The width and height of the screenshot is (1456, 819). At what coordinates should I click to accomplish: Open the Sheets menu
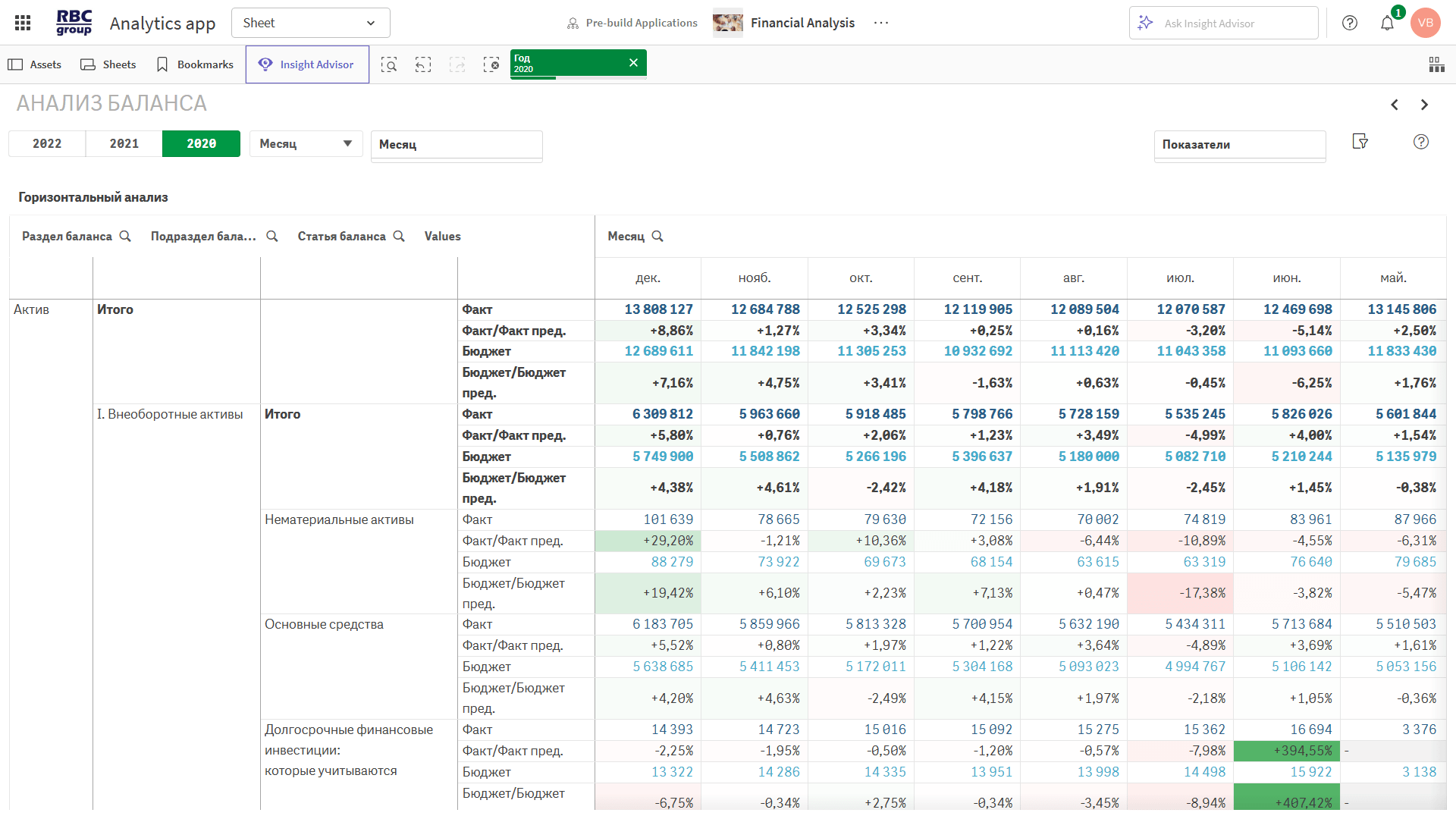click(x=108, y=64)
